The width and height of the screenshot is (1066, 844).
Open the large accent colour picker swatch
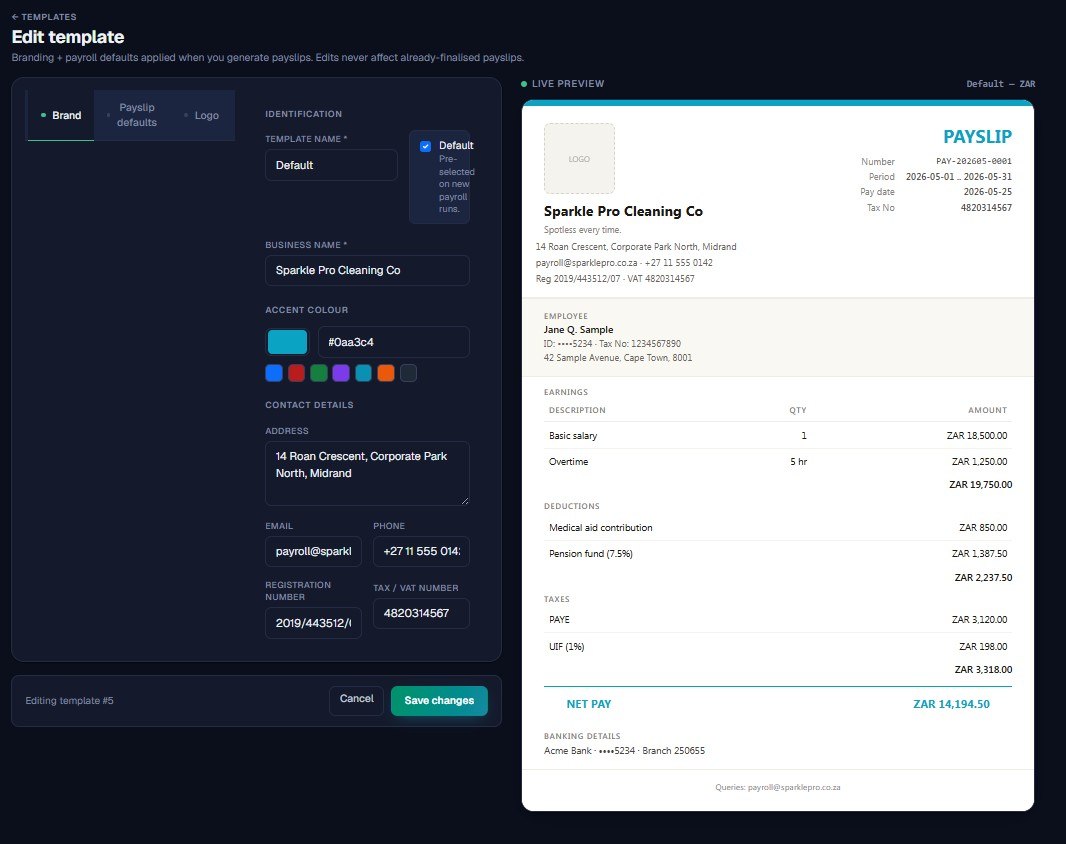[288, 342]
